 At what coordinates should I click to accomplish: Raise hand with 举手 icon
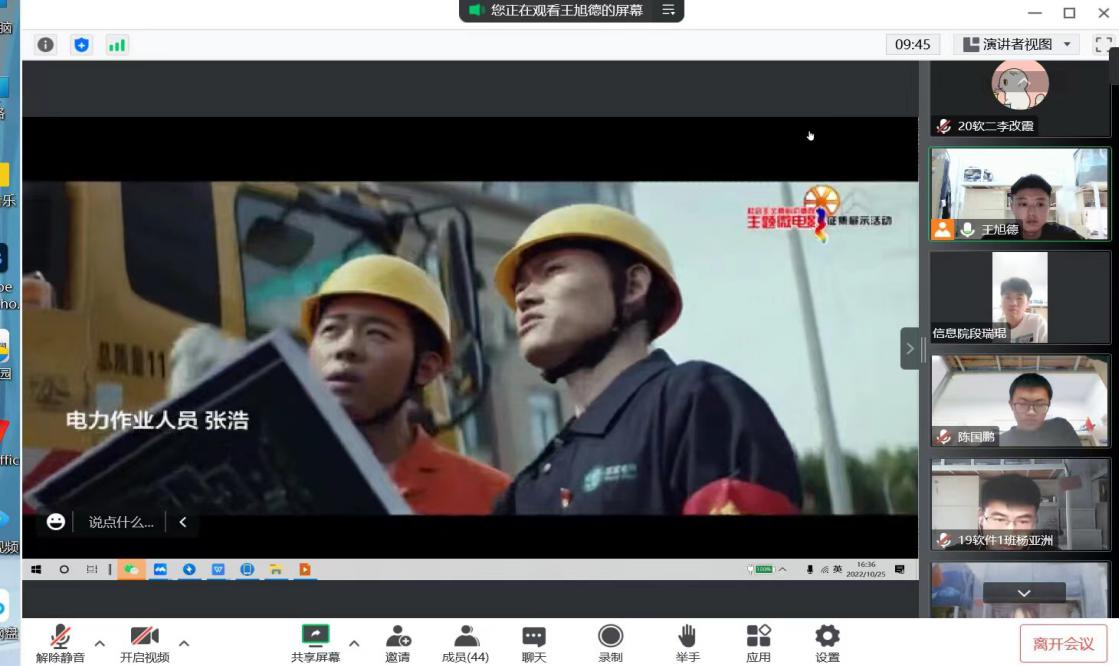click(687, 642)
